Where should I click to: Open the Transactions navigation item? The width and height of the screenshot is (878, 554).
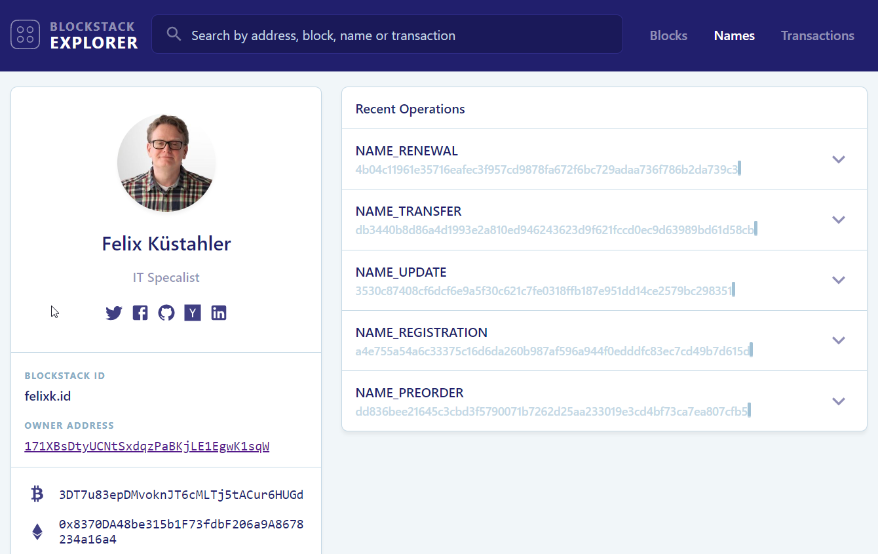click(817, 35)
